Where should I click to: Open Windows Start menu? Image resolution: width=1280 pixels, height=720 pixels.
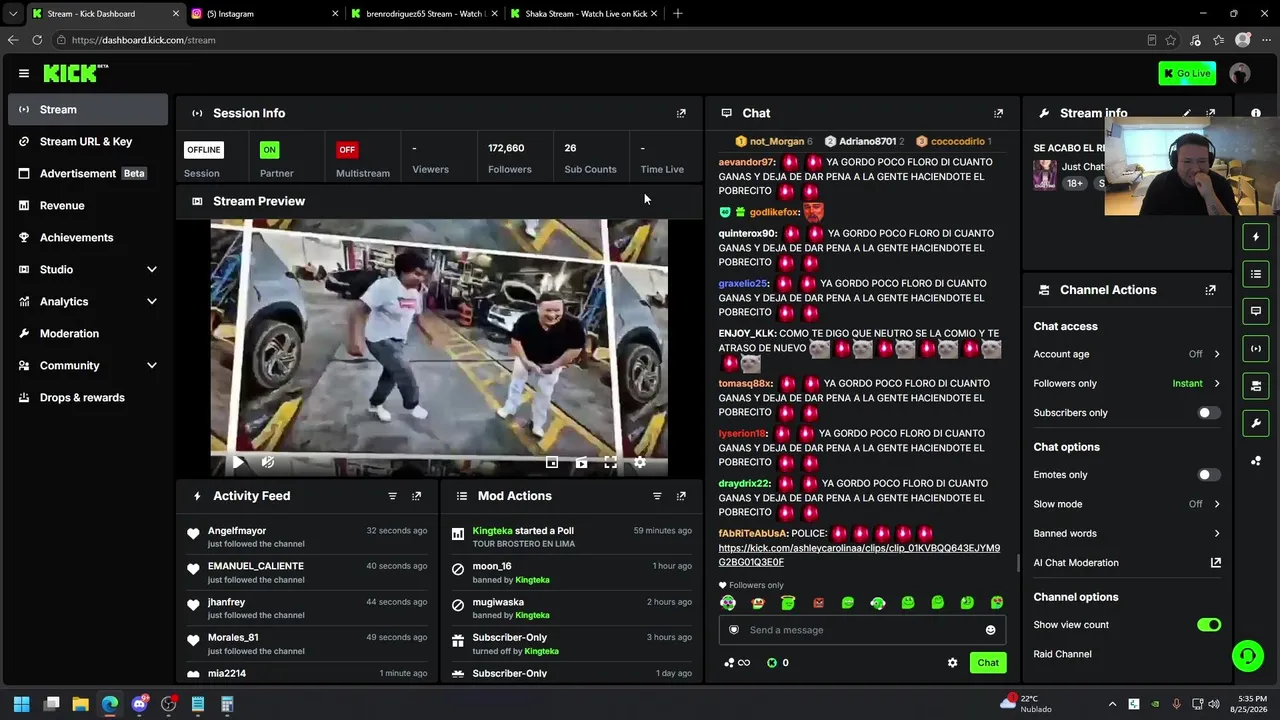pyautogui.click(x=22, y=704)
